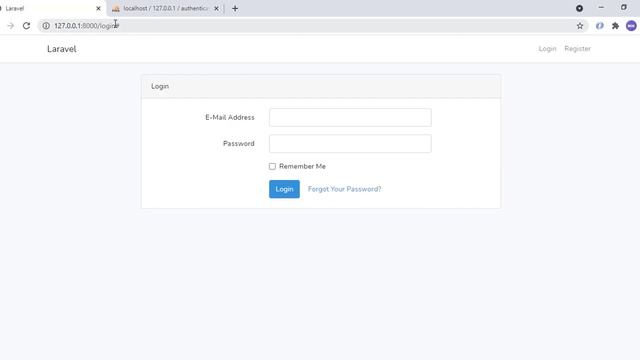Enable the Remember Me checkbox
Screen dimensions: 640x360
pyautogui.click(x=272, y=166)
